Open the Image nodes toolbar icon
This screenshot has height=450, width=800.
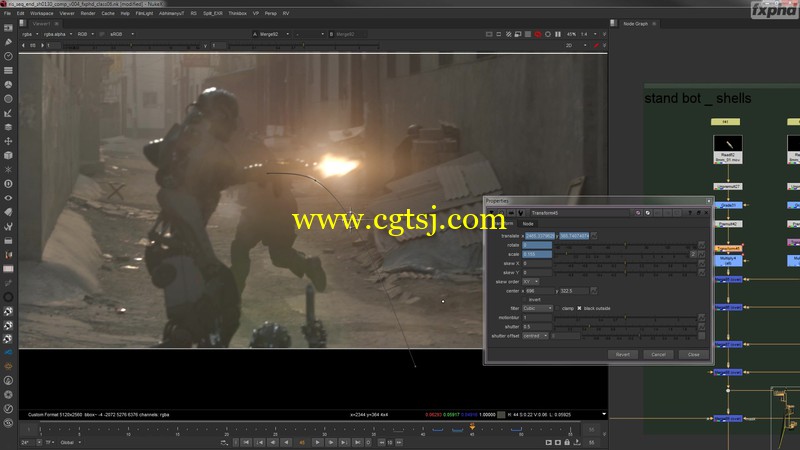tap(8, 28)
